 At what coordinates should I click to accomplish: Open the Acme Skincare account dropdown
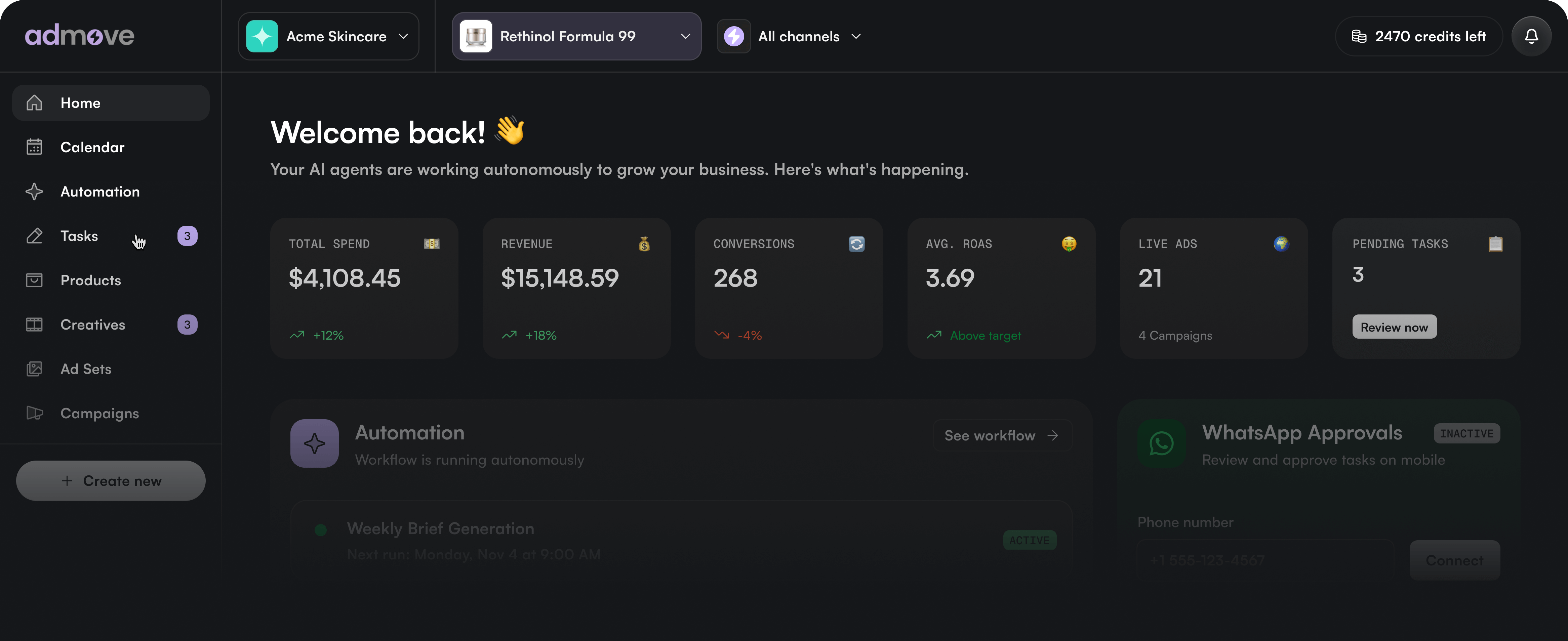pos(329,36)
